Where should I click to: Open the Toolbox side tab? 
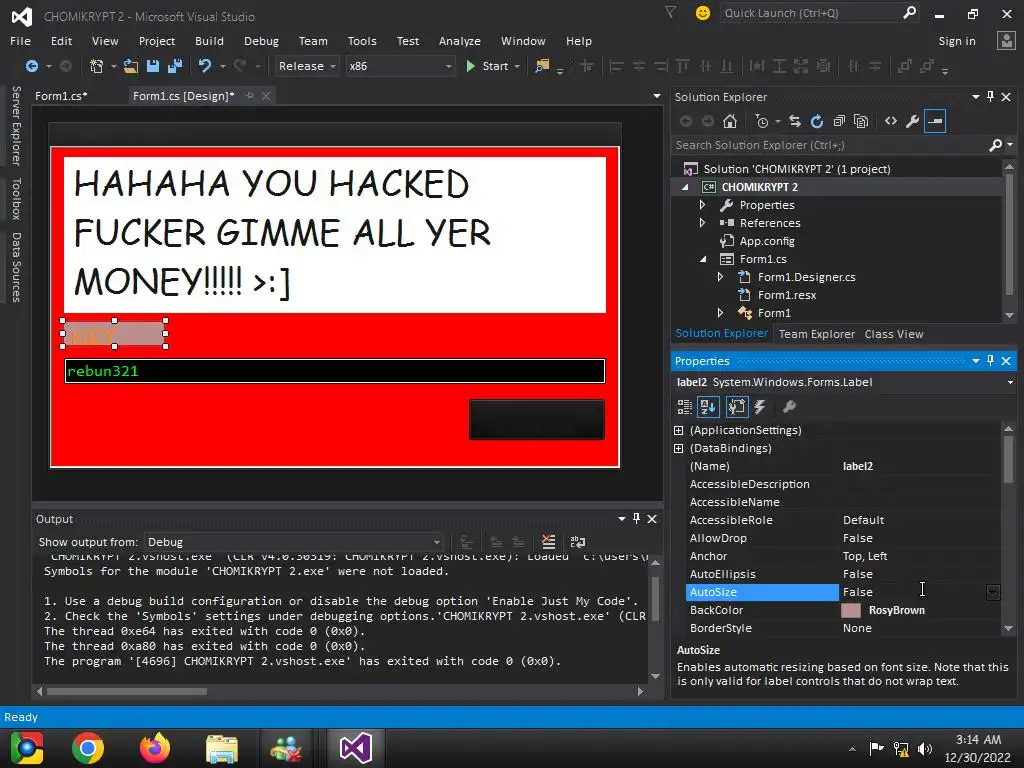[x=16, y=199]
